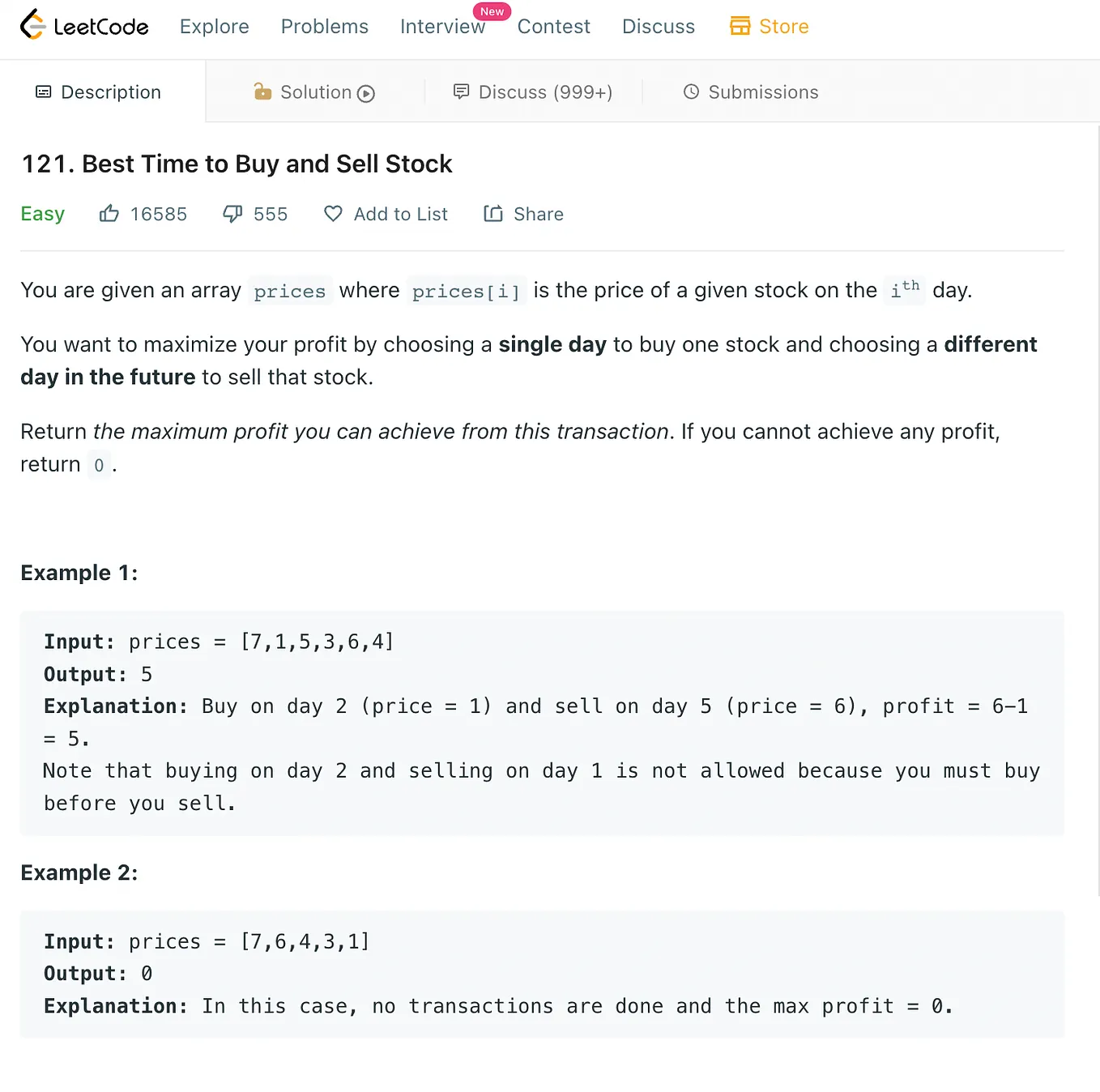Screen dimensions: 1100x1092
Task: Click the Solution video play icon
Action: (x=366, y=93)
